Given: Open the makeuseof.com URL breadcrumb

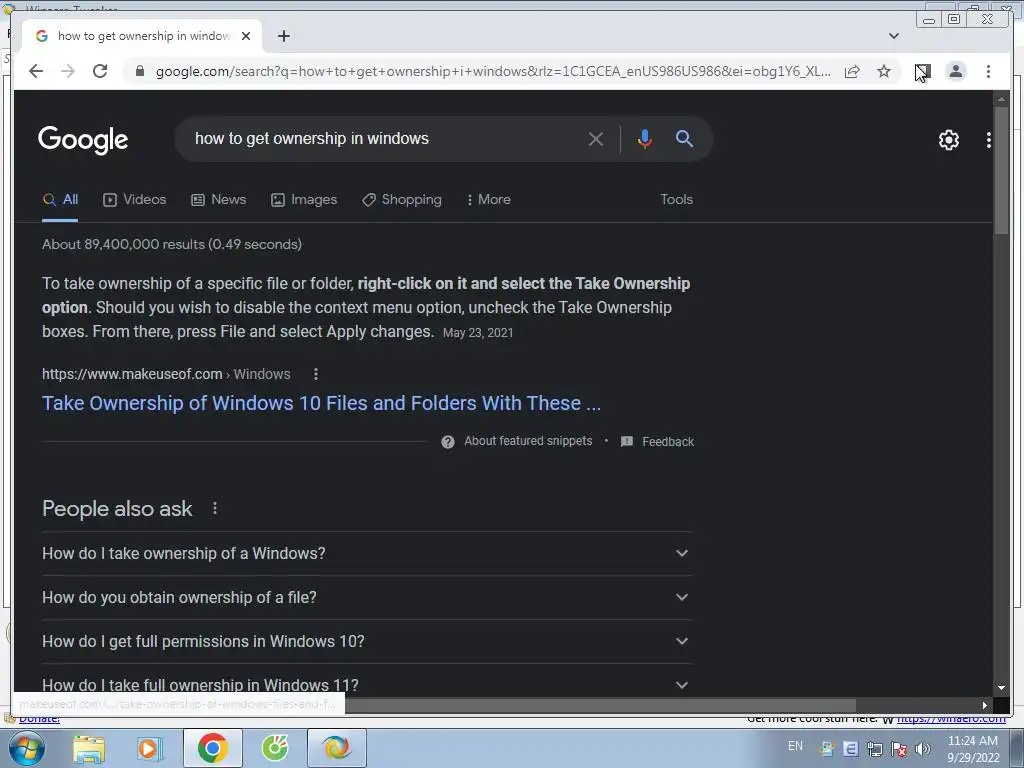Looking at the screenshot, I should click(166, 374).
